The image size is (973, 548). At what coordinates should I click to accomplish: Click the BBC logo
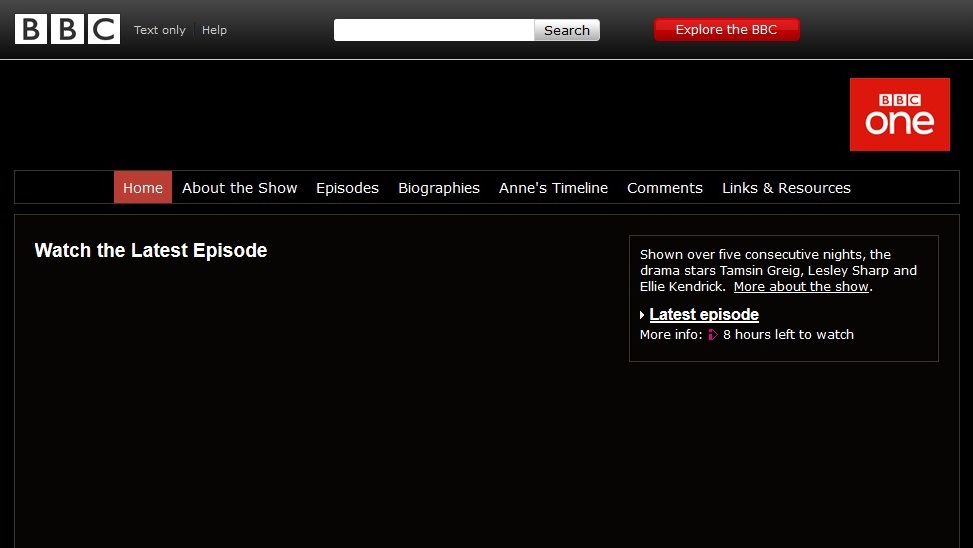[x=67, y=29]
